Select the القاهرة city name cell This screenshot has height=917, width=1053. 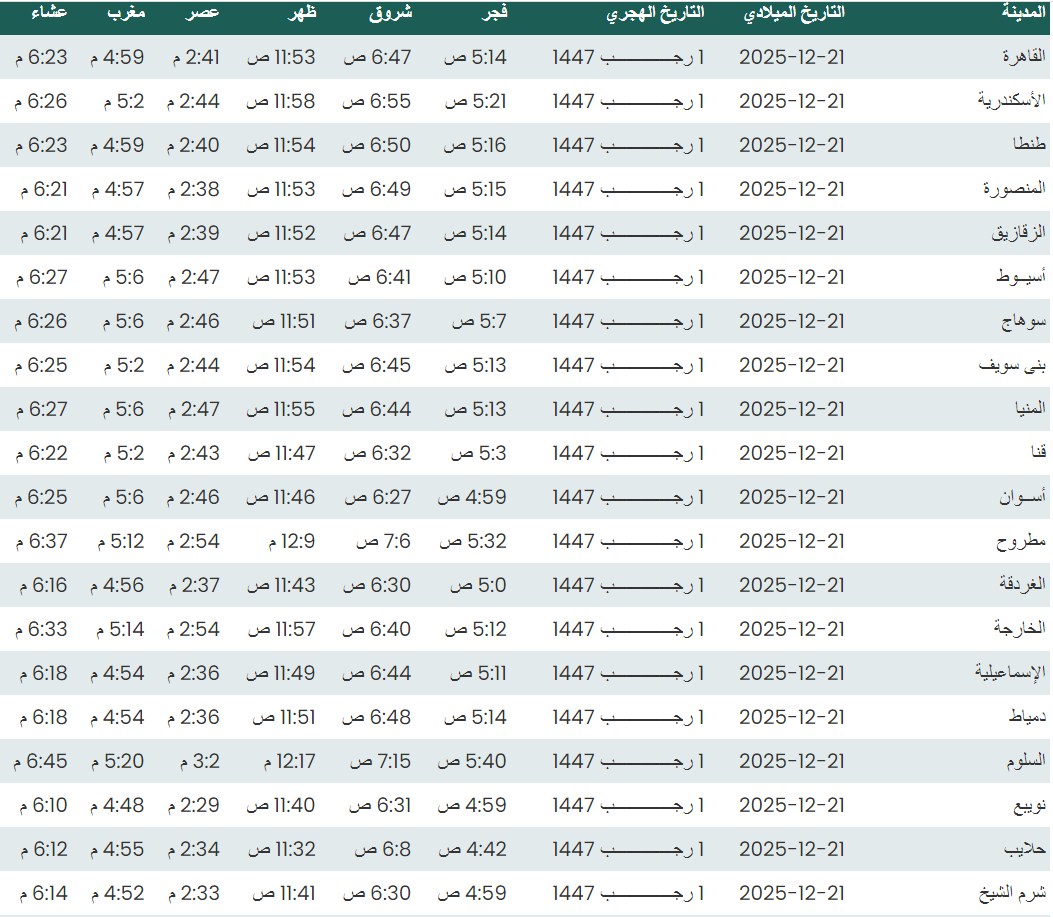1017,57
